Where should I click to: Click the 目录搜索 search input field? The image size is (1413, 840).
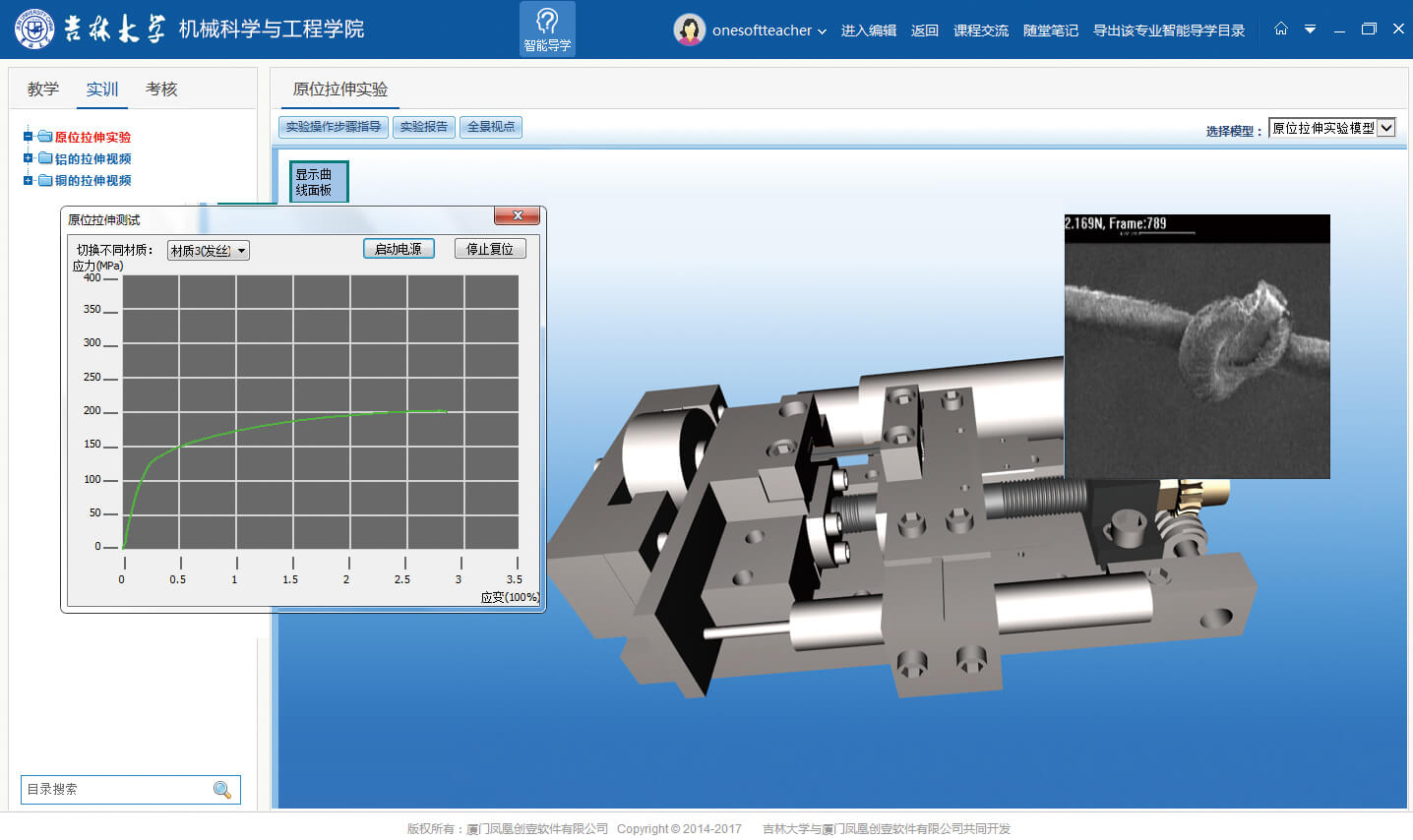click(x=116, y=790)
